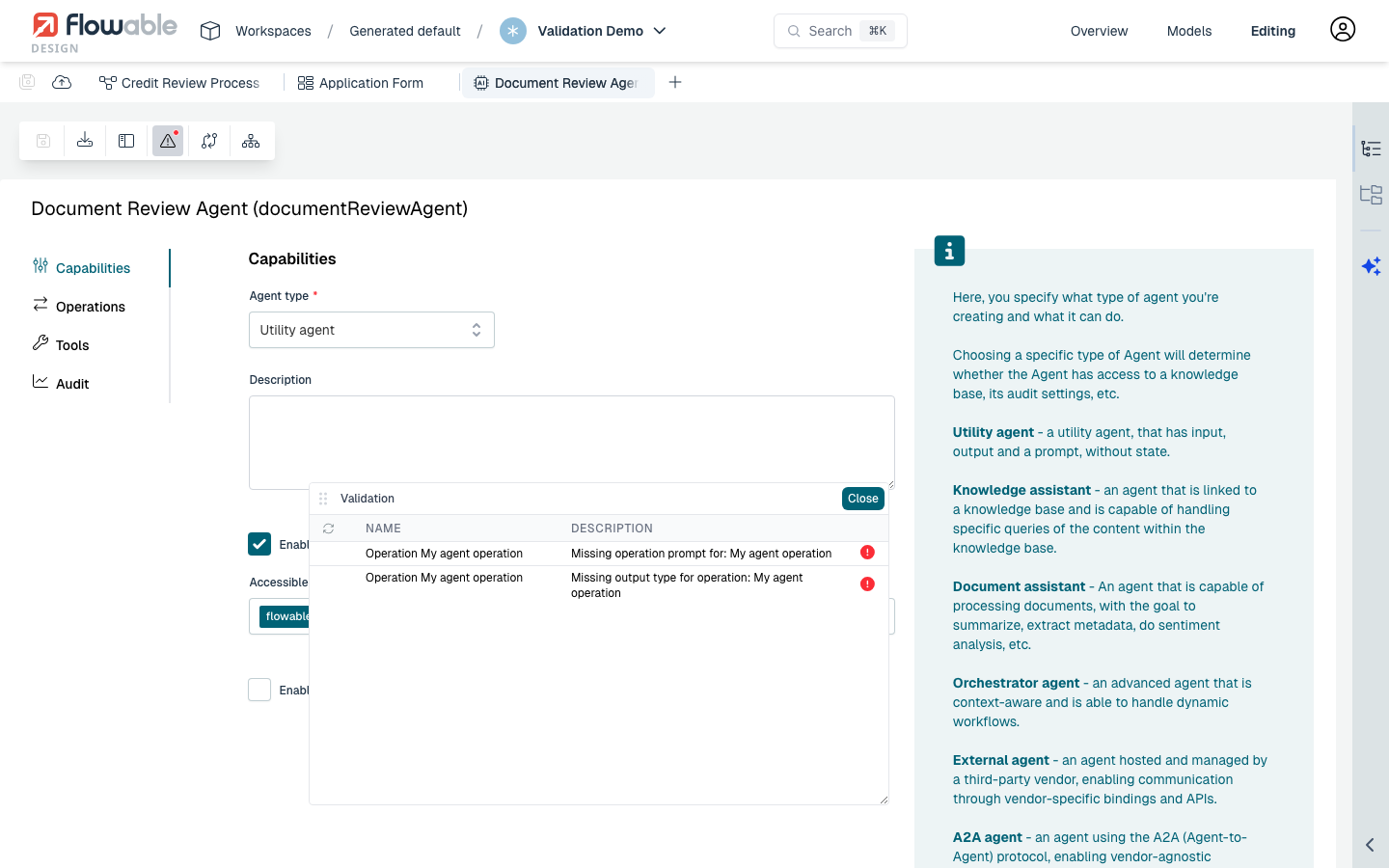
Task: Open Workspaces from the breadcrumb
Action: (x=272, y=30)
